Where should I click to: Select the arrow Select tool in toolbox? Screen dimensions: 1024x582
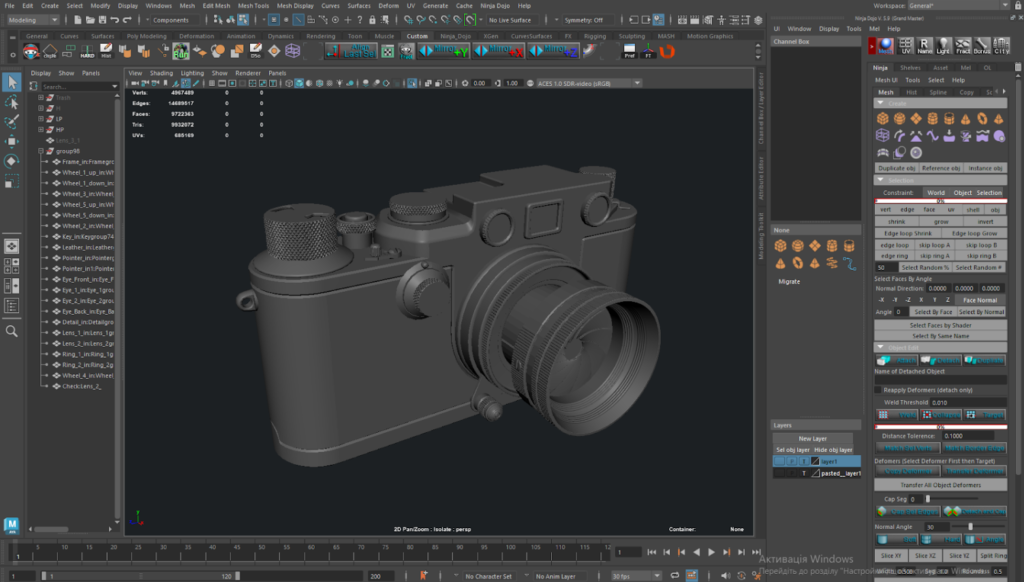11,82
